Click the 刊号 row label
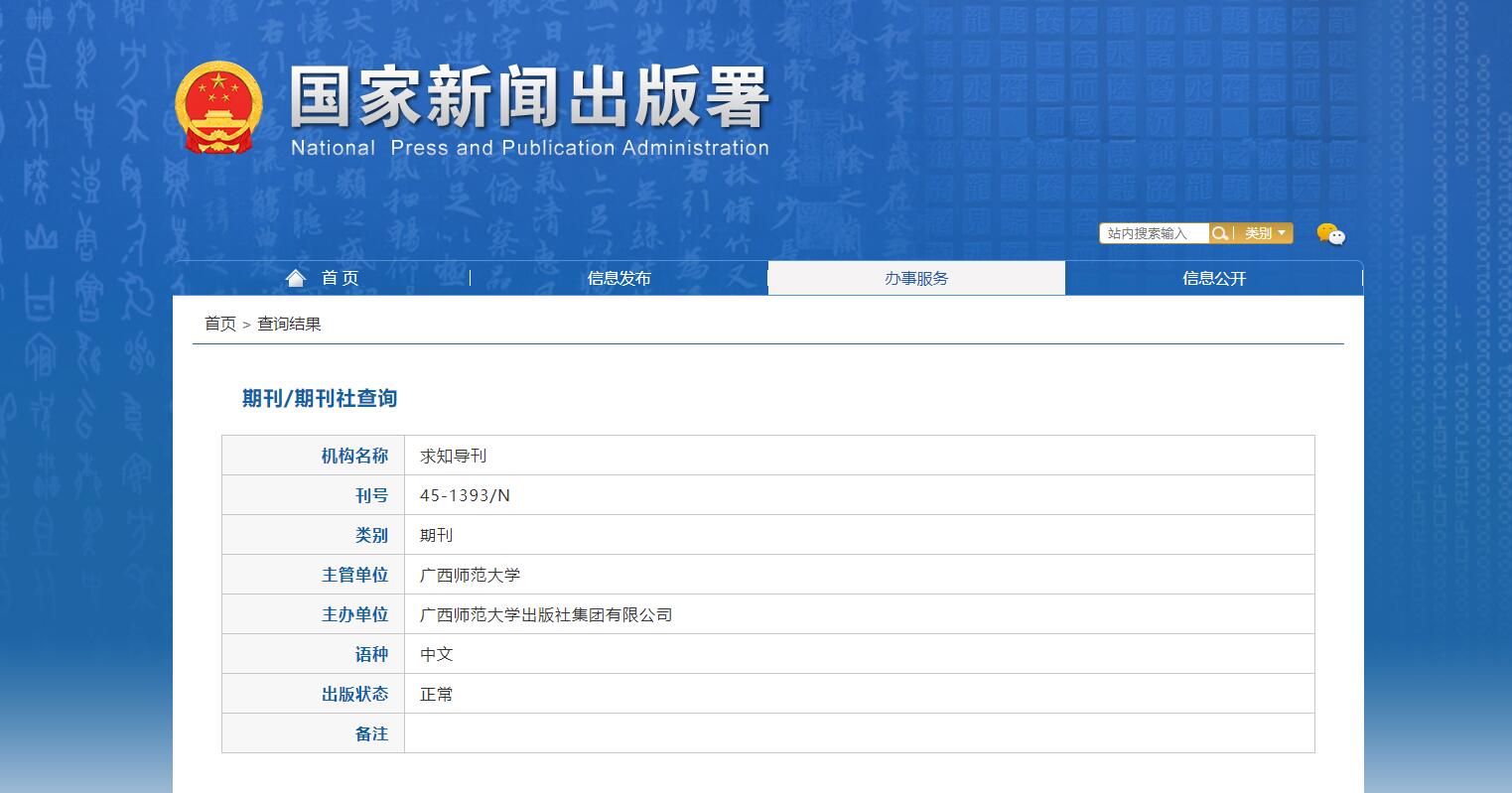The image size is (1512, 793). (x=371, y=495)
